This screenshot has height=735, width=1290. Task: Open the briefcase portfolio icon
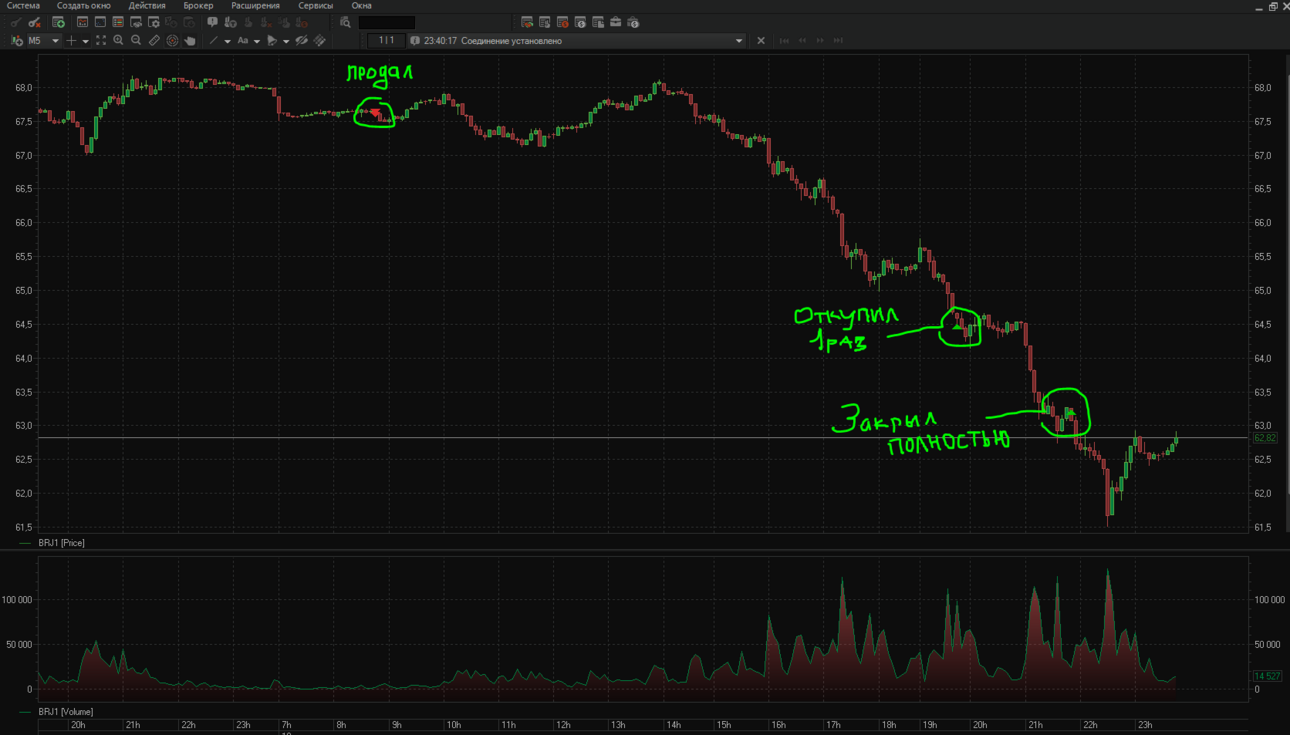(615, 22)
